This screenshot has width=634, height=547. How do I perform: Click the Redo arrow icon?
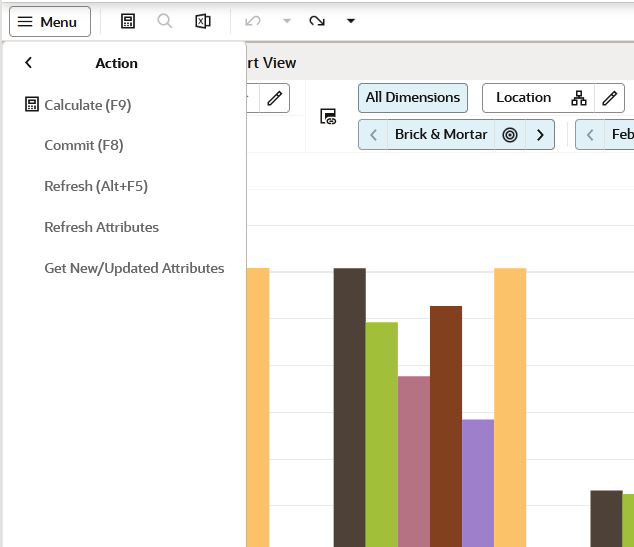click(x=317, y=21)
